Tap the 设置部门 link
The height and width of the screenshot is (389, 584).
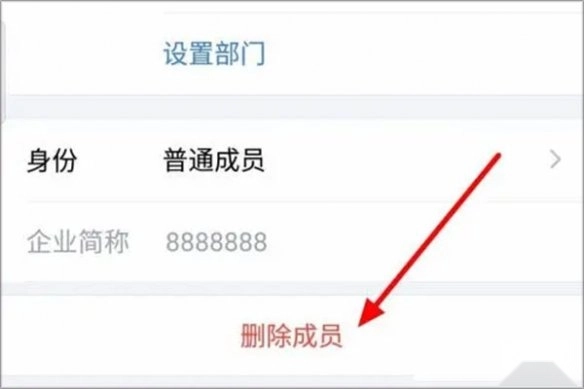click(x=215, y=54)
